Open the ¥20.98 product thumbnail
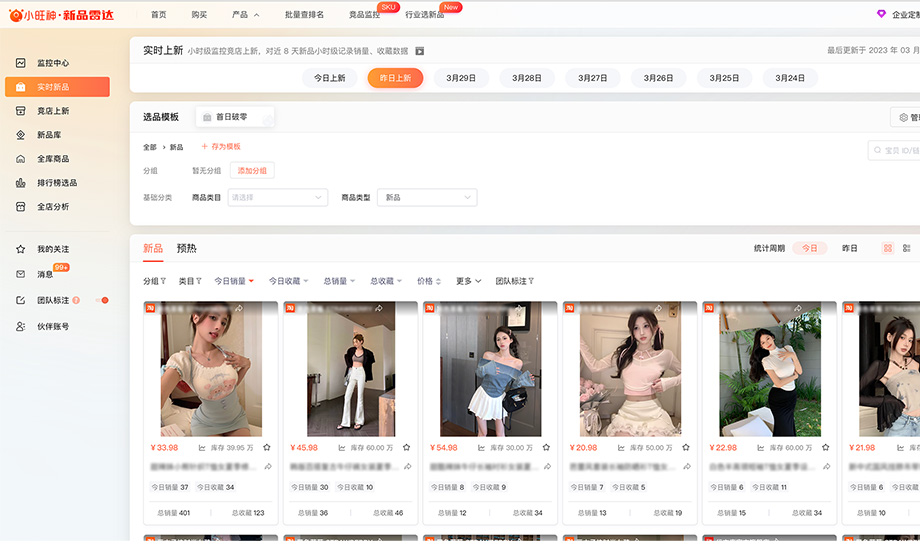The width and height of the screenshot is (920, 552). 630,369
